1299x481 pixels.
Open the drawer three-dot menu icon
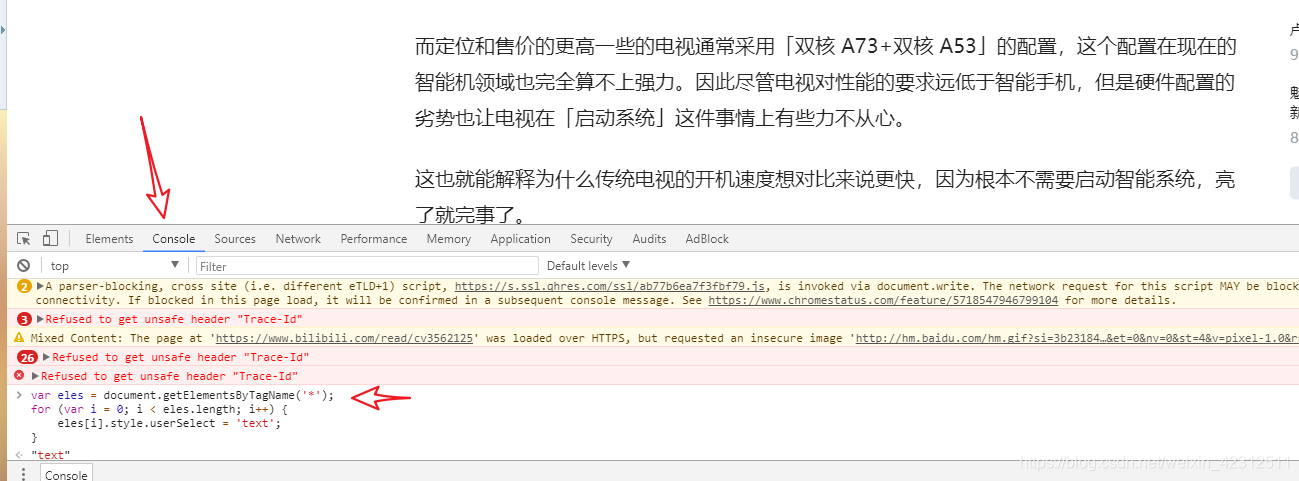[22, 475]
